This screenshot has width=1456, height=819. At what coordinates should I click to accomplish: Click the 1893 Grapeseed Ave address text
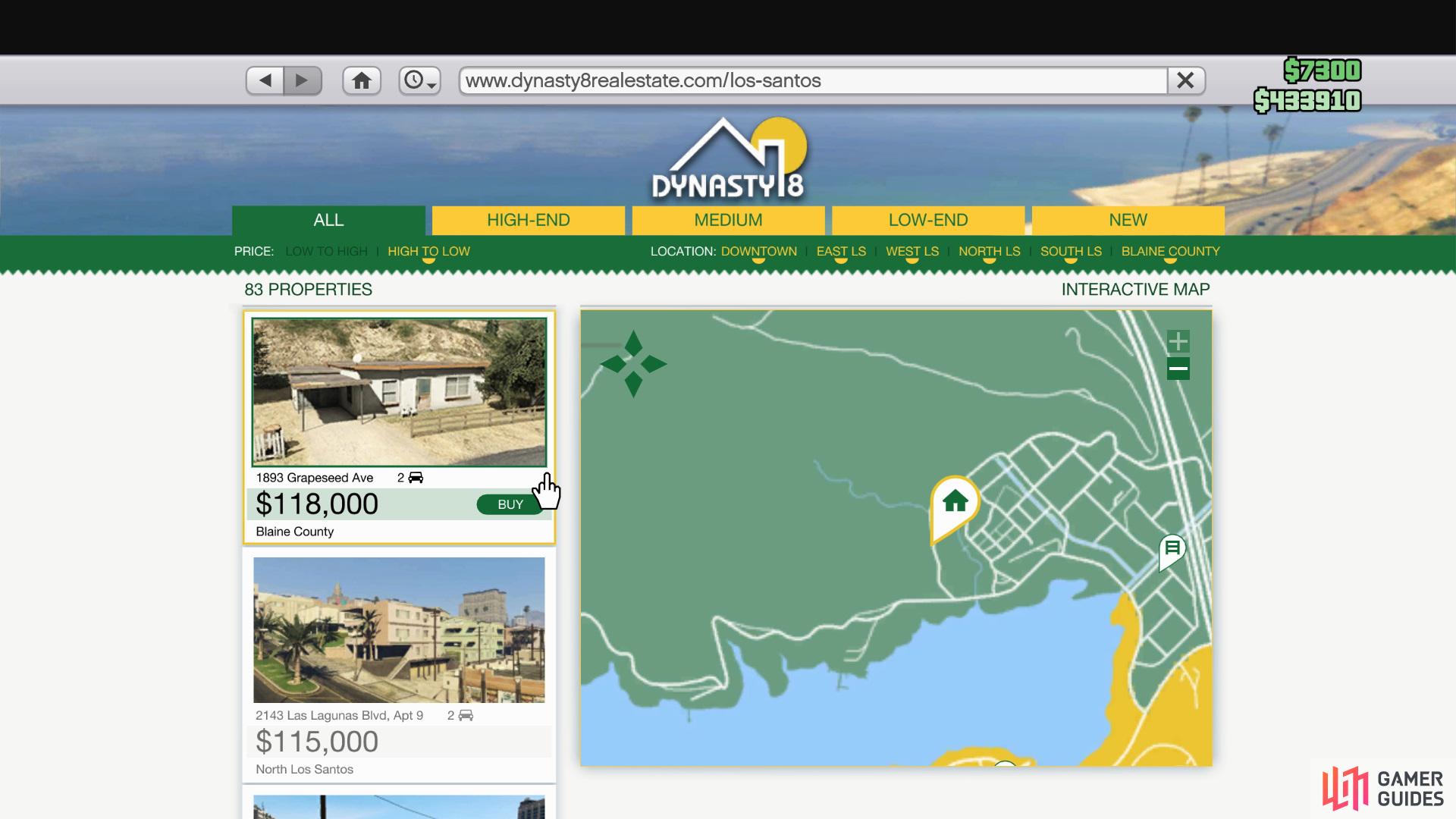(314, 478)
